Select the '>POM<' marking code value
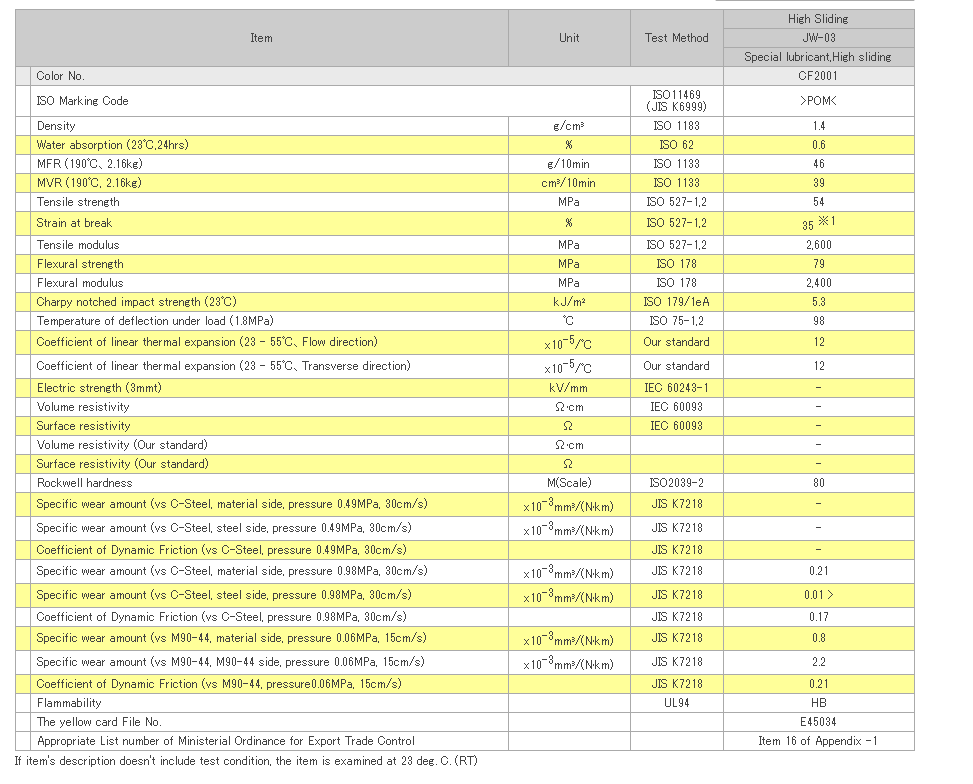The image size is (973, 784). (x=818, y=101)
